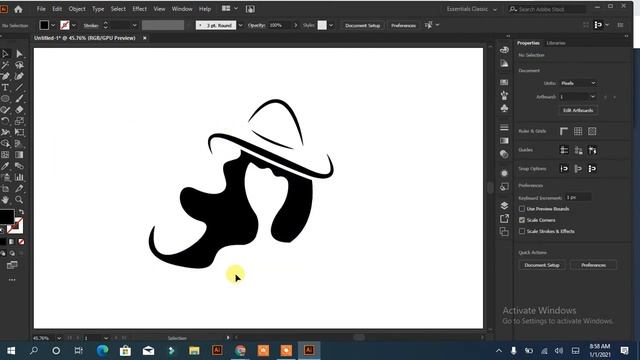Select the Scale tool
The height and width of the screenshot is (360, 640).
tap(19, 121)
